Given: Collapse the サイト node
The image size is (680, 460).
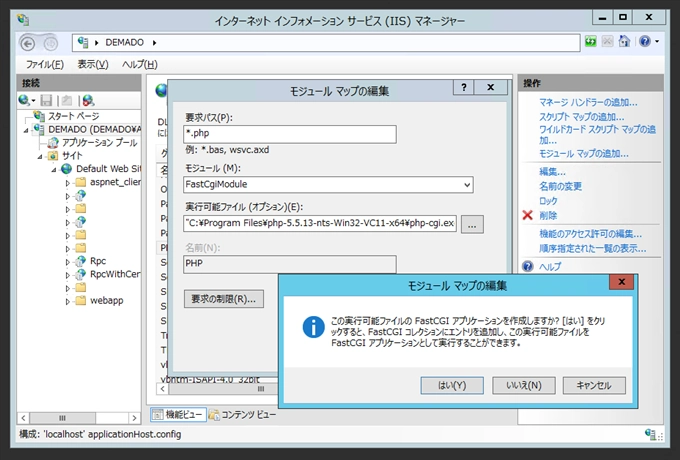Looking at the screenshot, I should [x=40, y=157].
